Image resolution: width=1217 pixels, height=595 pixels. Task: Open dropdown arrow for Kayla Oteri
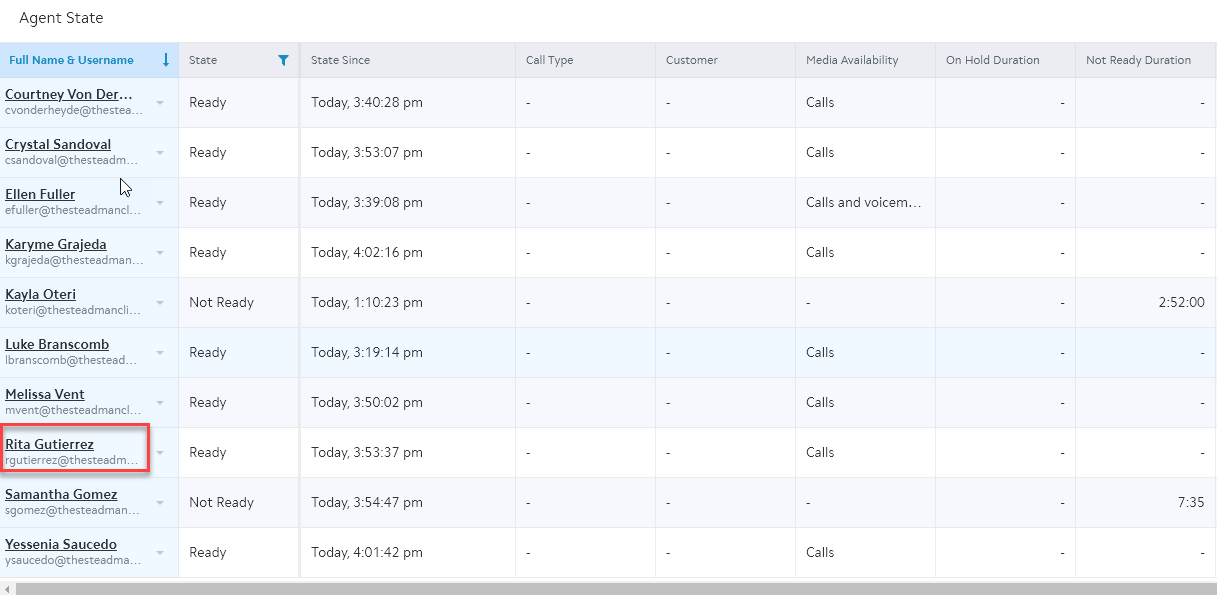160,302
